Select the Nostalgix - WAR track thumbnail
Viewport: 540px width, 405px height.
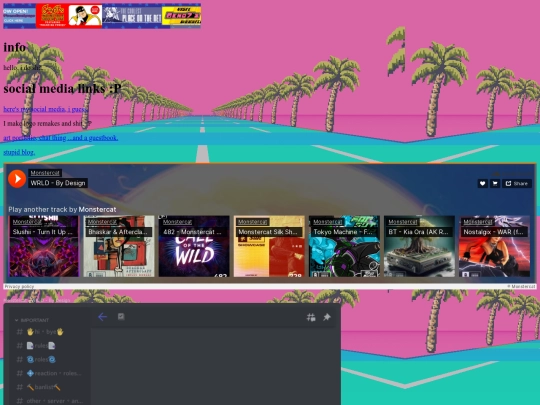coord(494,246)
